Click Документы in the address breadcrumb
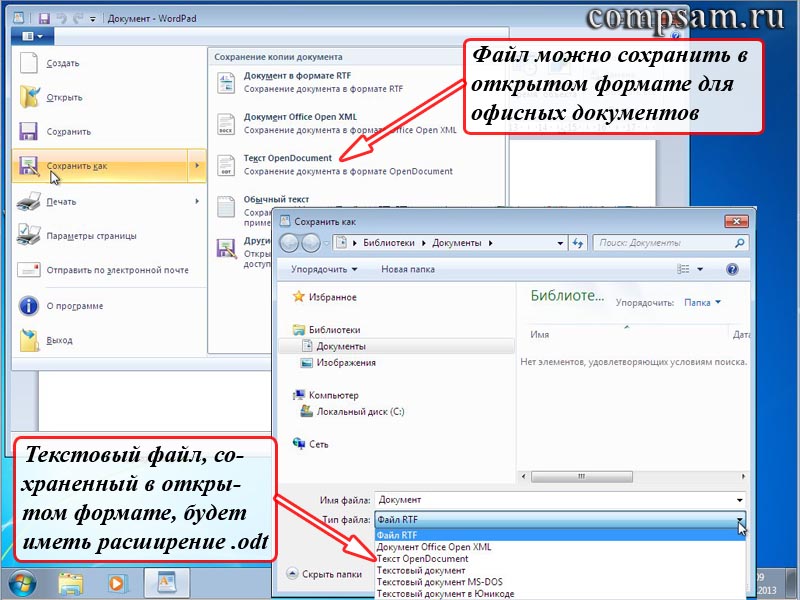The height and width of the screenshot is (600, 800). [x=457, y=243]
